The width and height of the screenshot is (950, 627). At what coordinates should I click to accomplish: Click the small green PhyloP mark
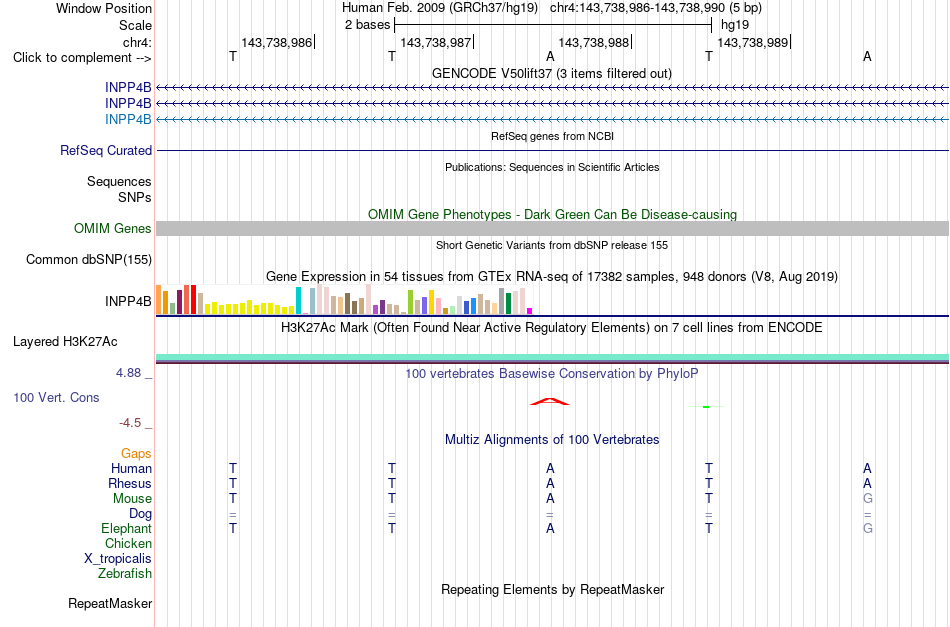[x=706, y=406]
